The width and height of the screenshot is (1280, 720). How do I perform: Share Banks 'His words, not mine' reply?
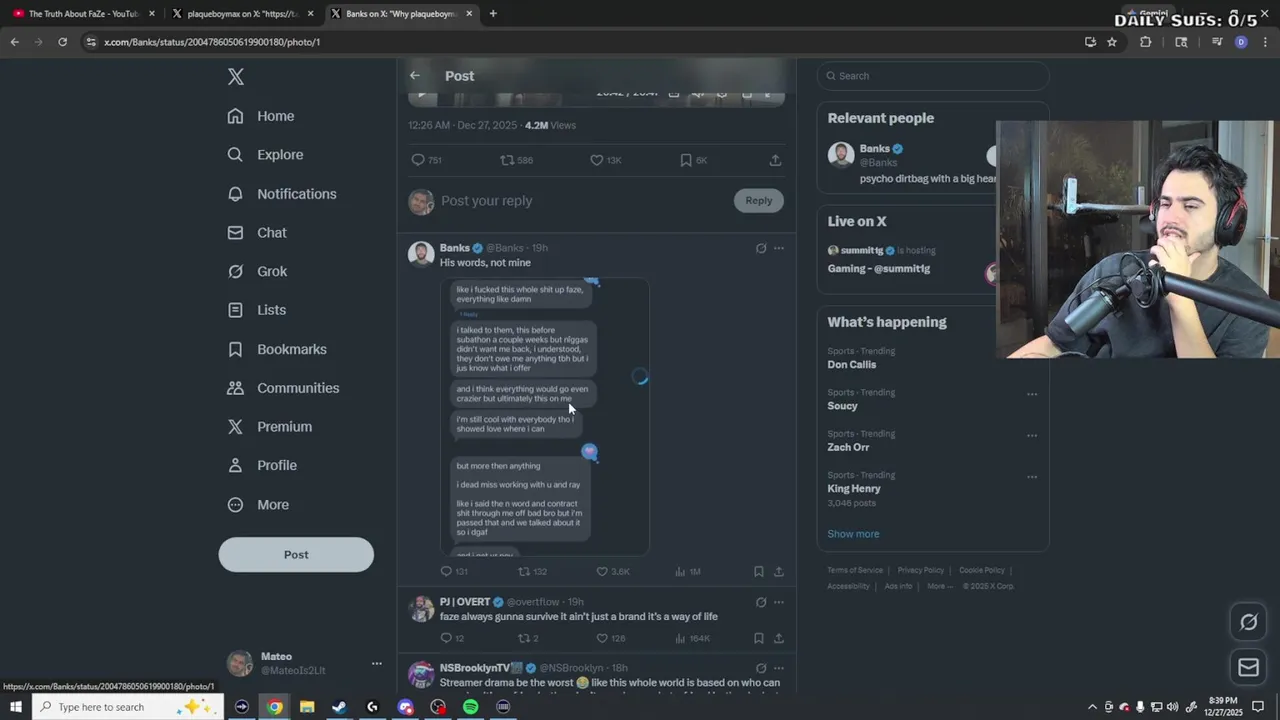(x=779, y=572)
